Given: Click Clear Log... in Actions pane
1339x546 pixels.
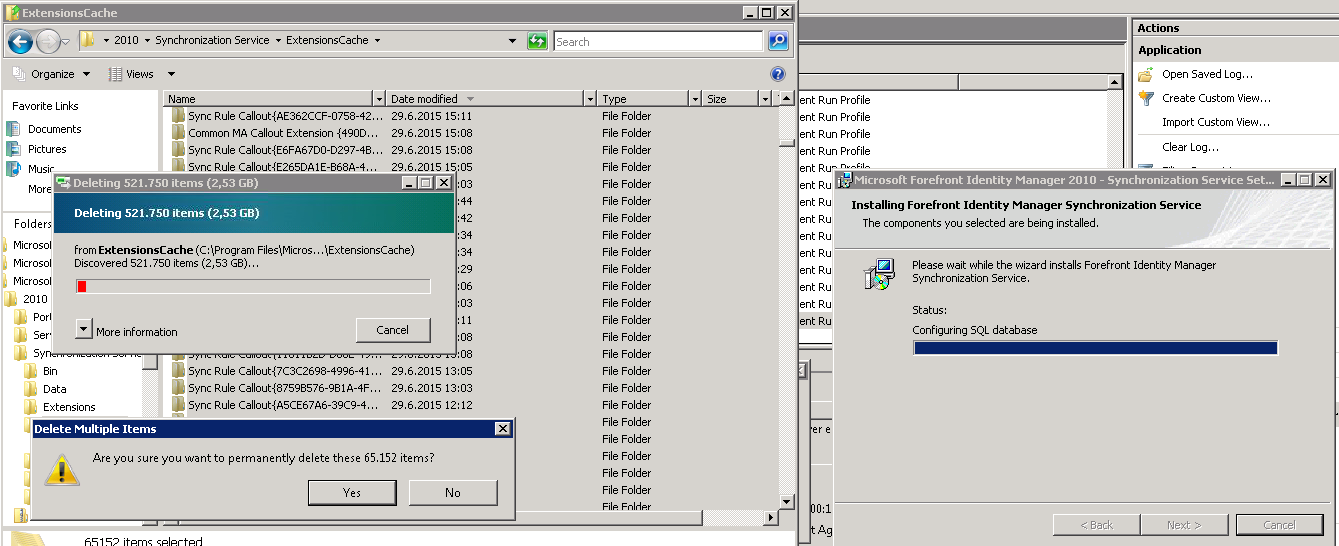Looking at the screenshot, I should tap(1190, 147).
